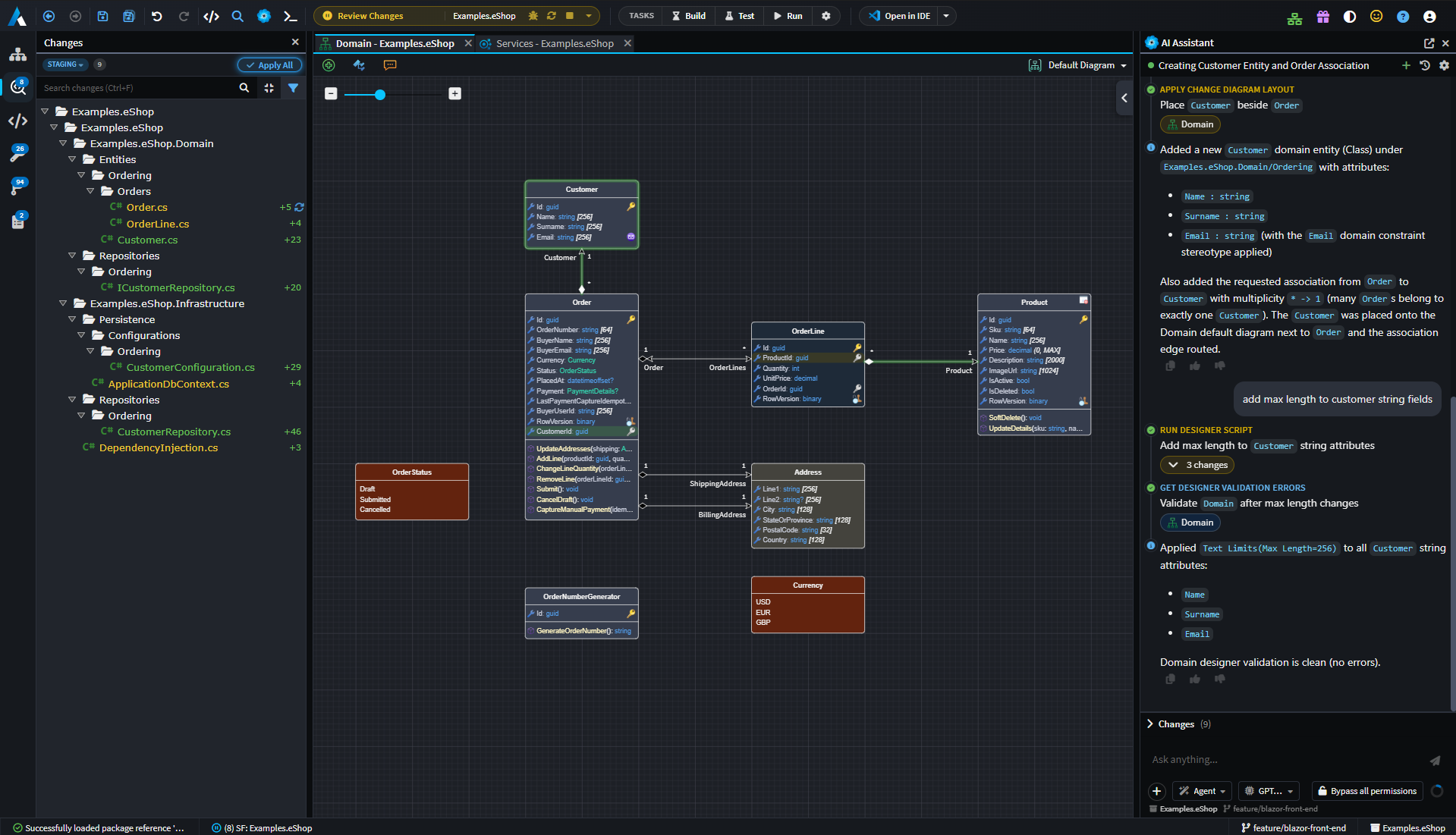The image size is (1456, 835).
Task: Open the GPT model selector
Action: click(1269, 791)
